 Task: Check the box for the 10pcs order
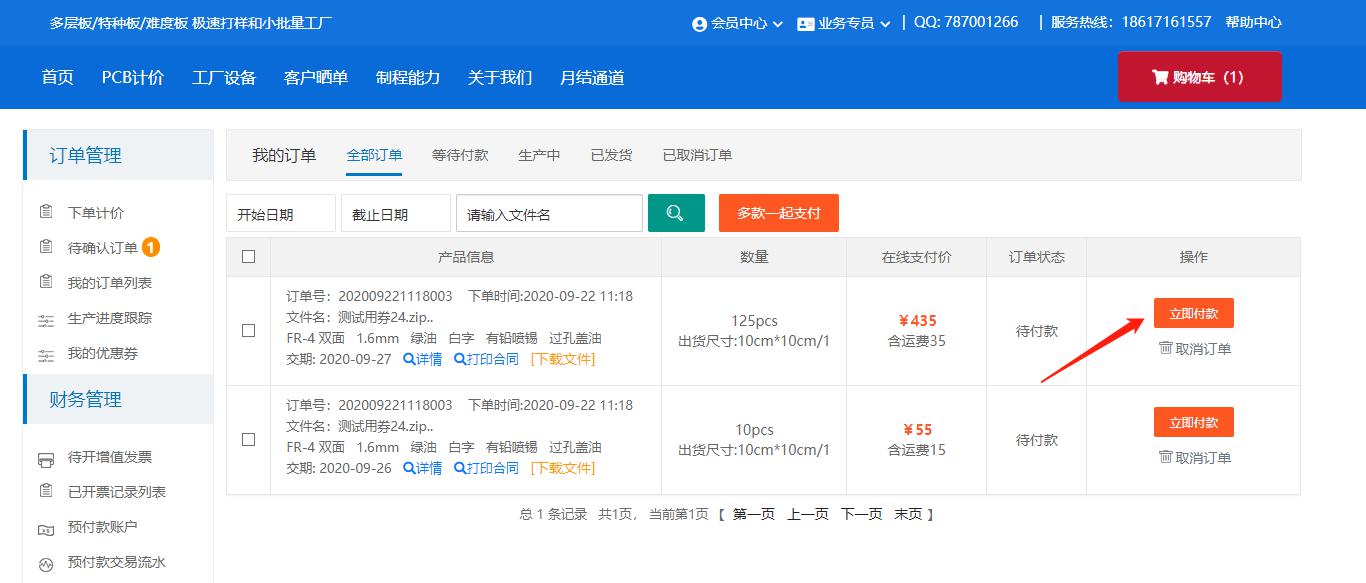248,440
